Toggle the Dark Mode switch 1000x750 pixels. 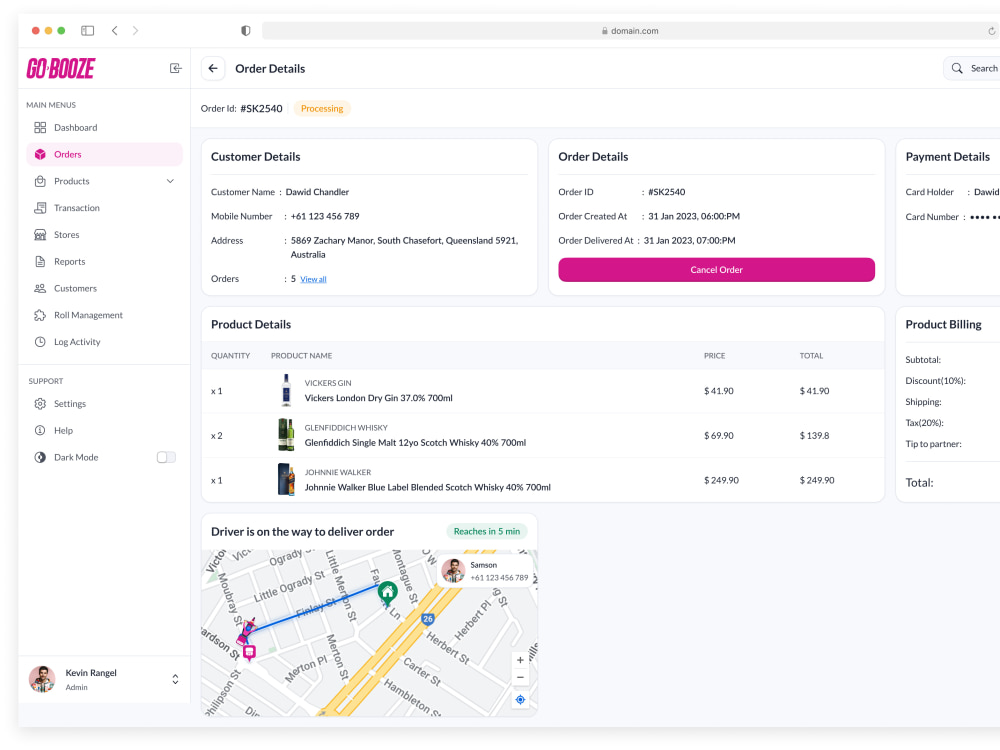[x=166, y=457]
